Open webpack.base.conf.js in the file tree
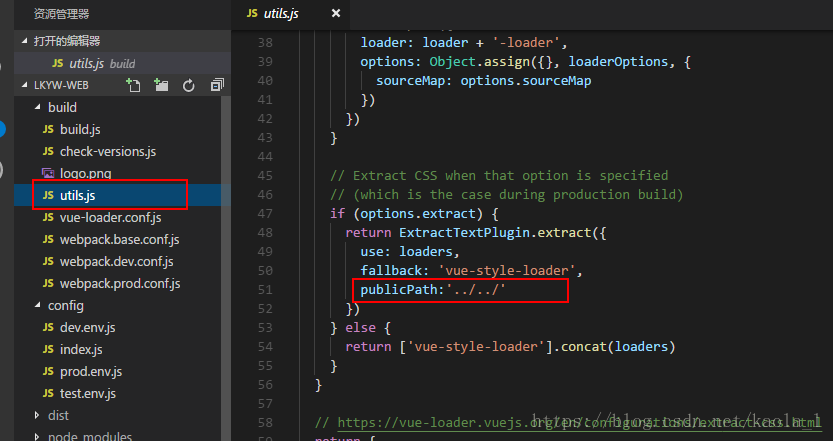Image resolution: width=833 pixels, height=441 pixels. (111, 240)
